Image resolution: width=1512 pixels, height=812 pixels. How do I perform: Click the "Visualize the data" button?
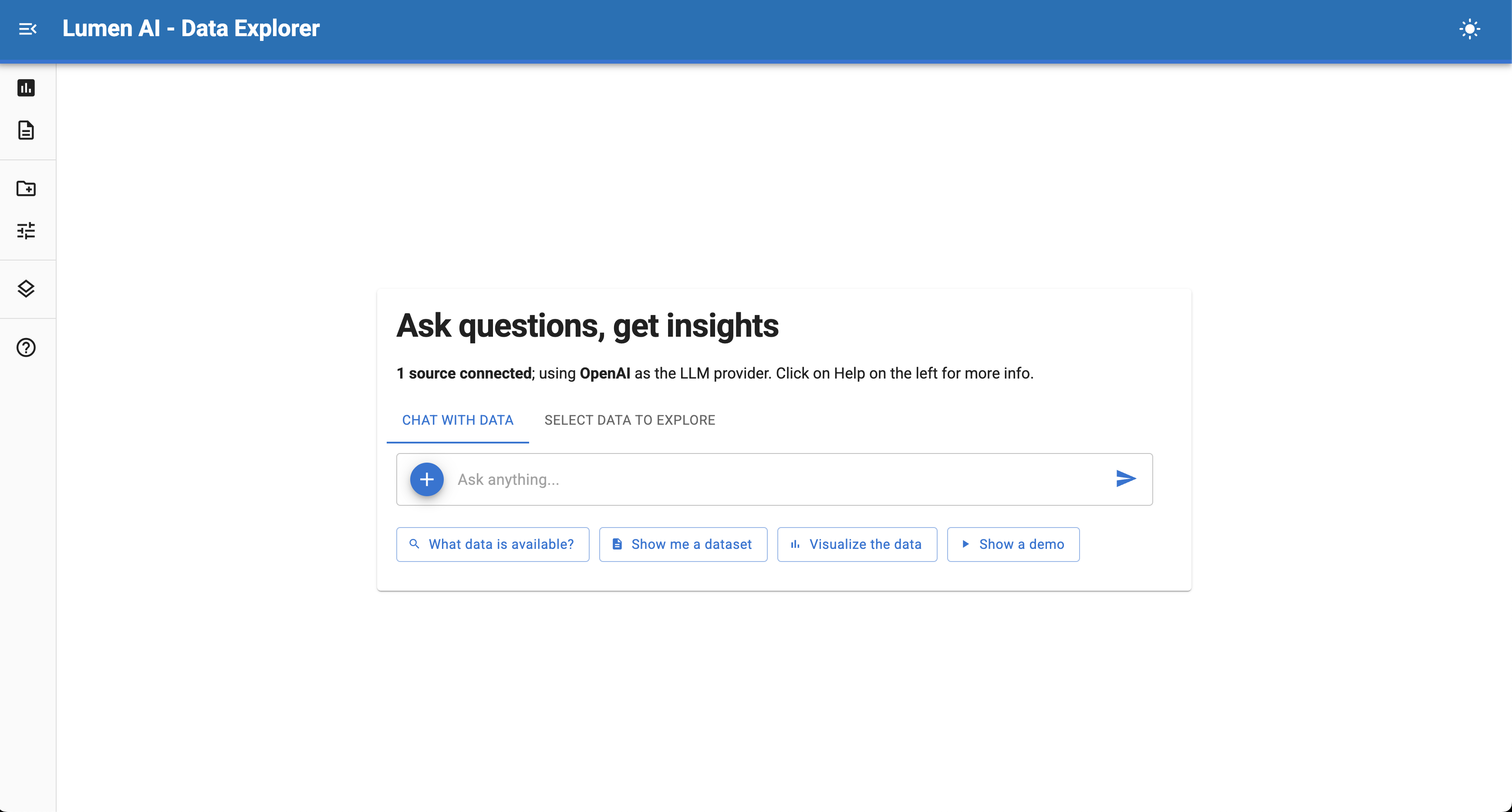[856, 544]
